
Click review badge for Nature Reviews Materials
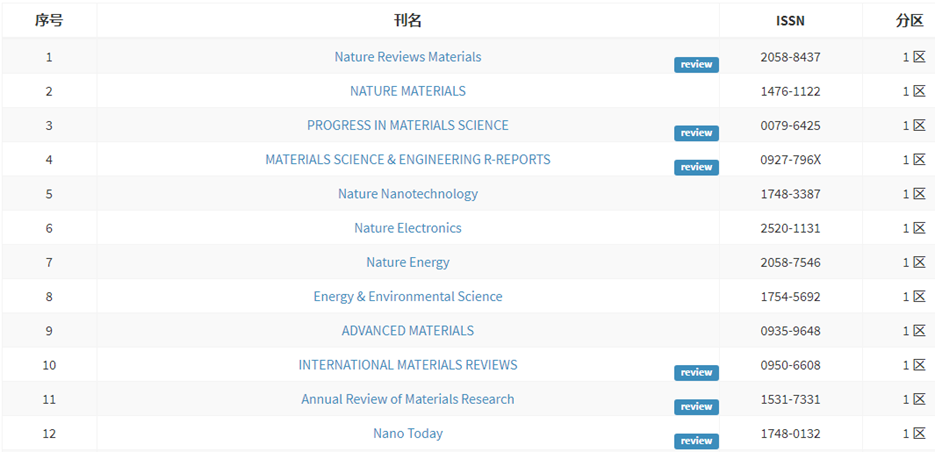click(696, 65)
